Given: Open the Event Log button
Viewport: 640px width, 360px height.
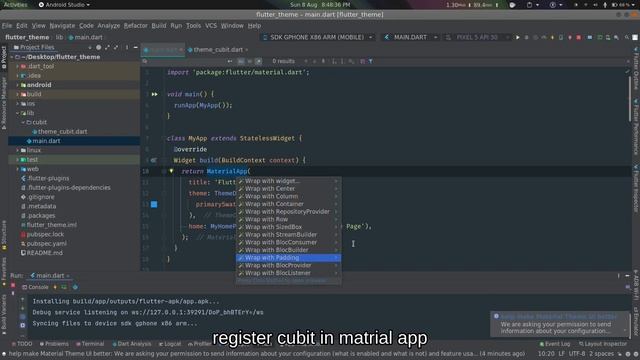Looking at the screenshot, I should pos(554,344).
